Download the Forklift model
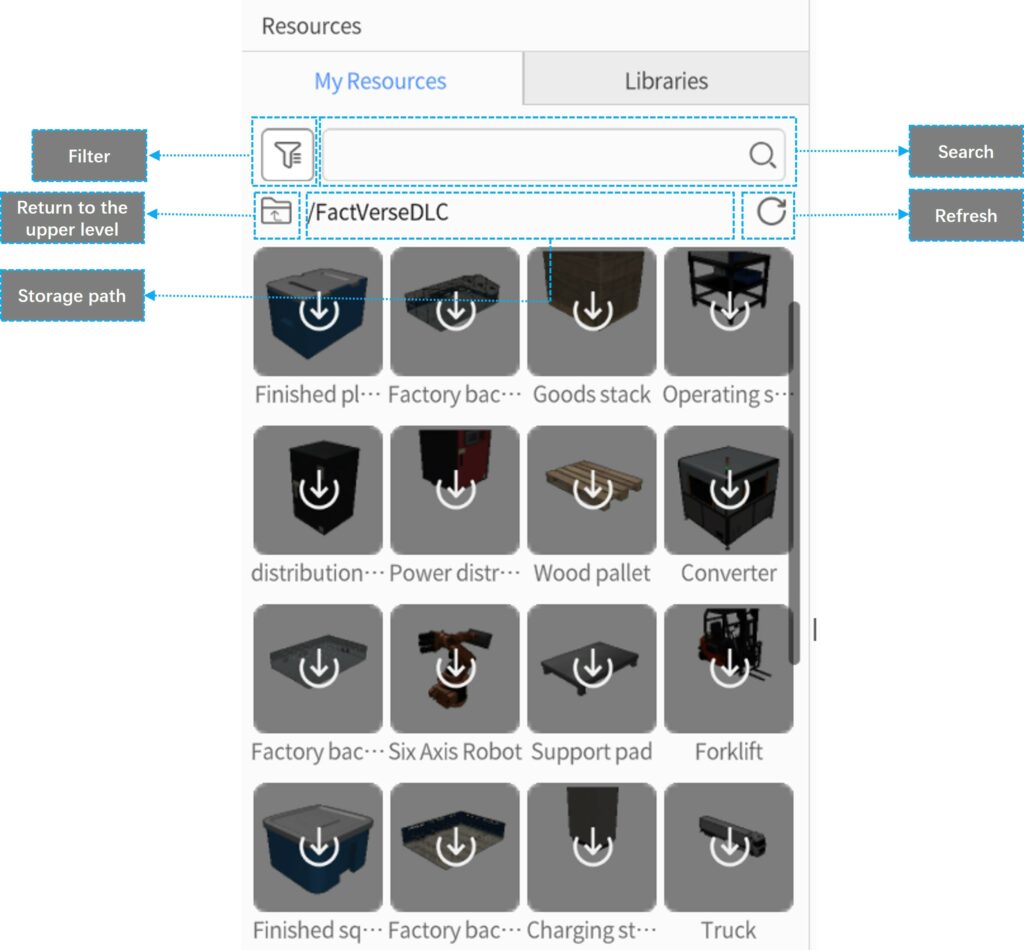This screenshot has height=950, width=1024. (x=729, y=668)
